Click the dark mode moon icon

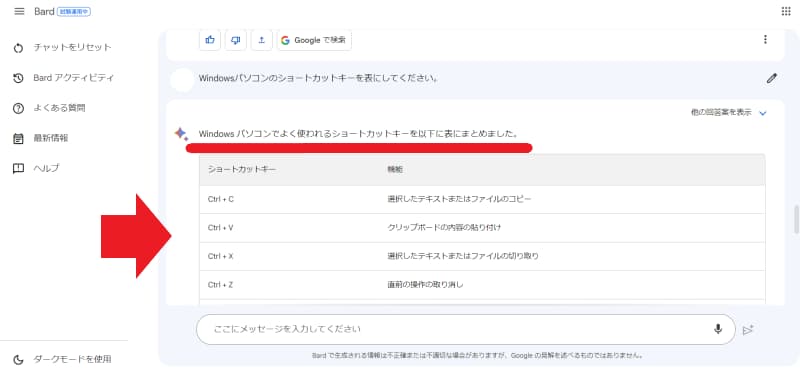18,360
